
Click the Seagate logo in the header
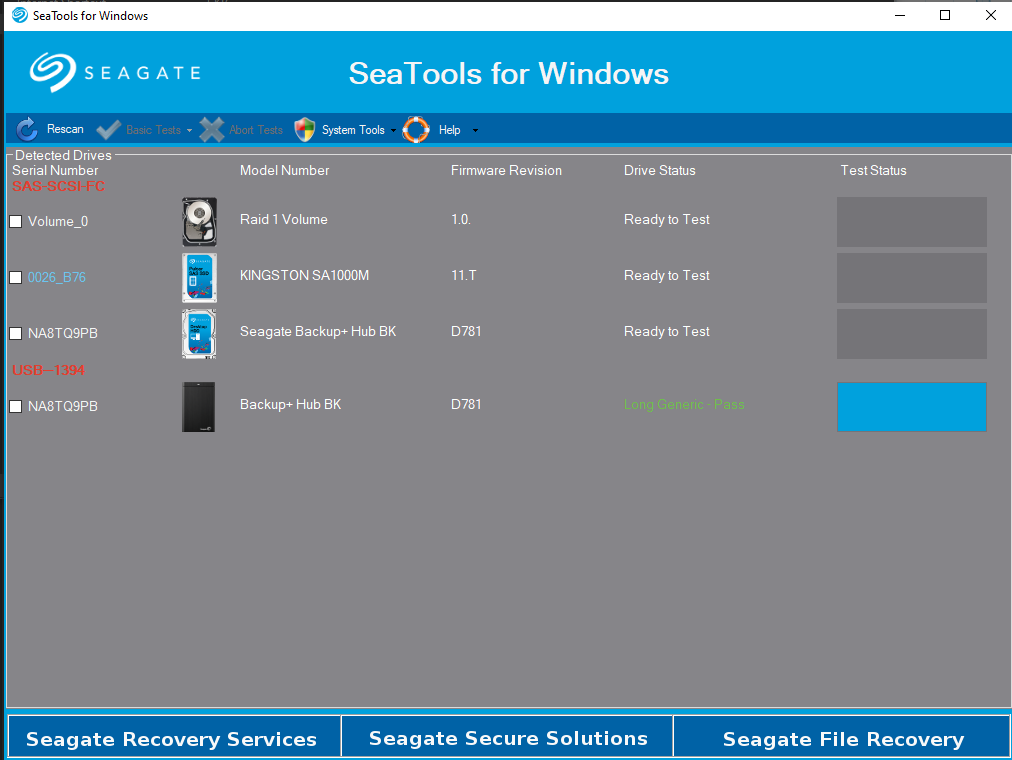click(x=115, y=72)
